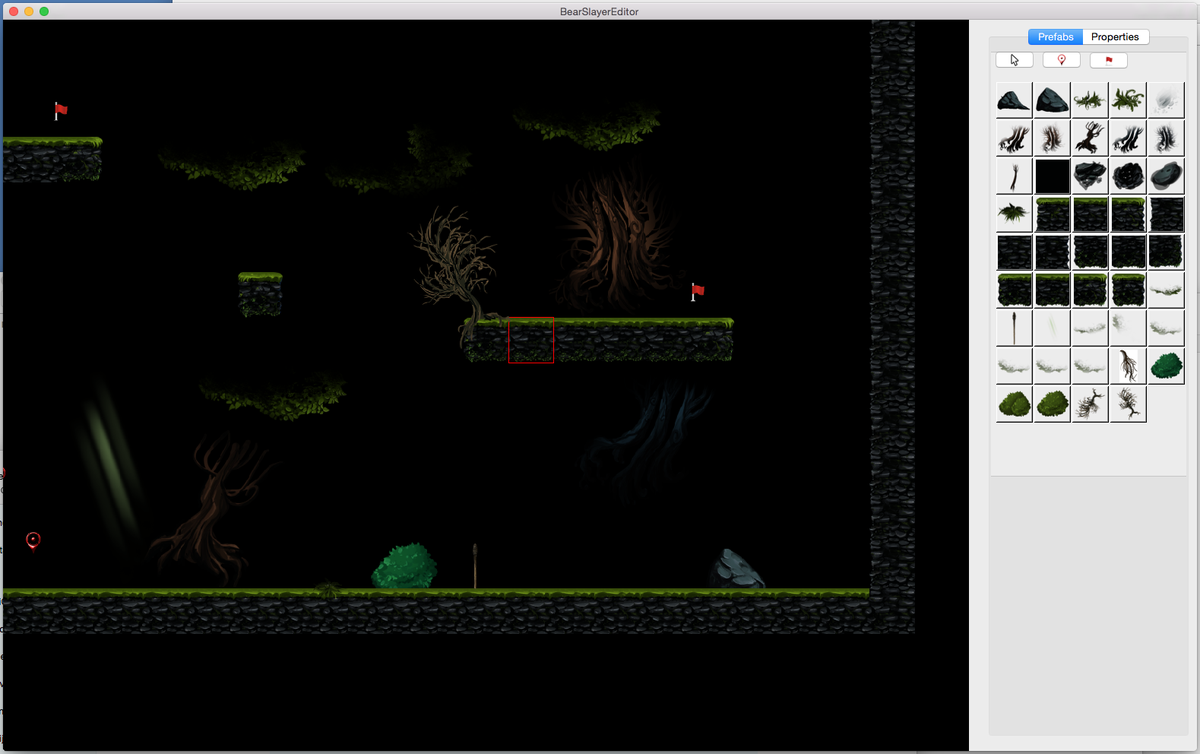The height and width of the screenshot is (754, 1200).
Task: Select the red flag above the upper-left ledge
Action: pos(60,110)
